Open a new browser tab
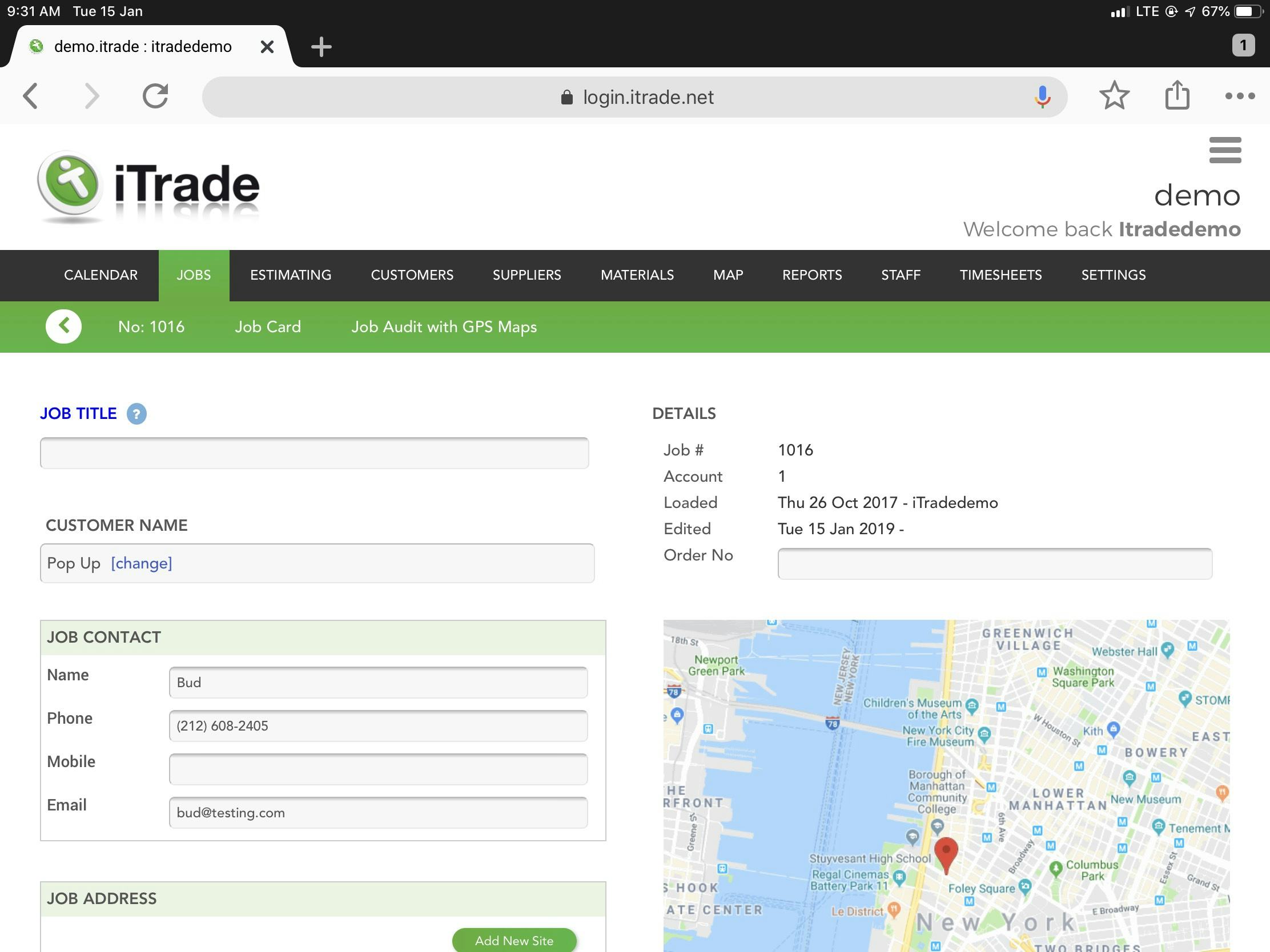Image resolution: width=1270 pixels, height=952 pixels. click(321, 46)
